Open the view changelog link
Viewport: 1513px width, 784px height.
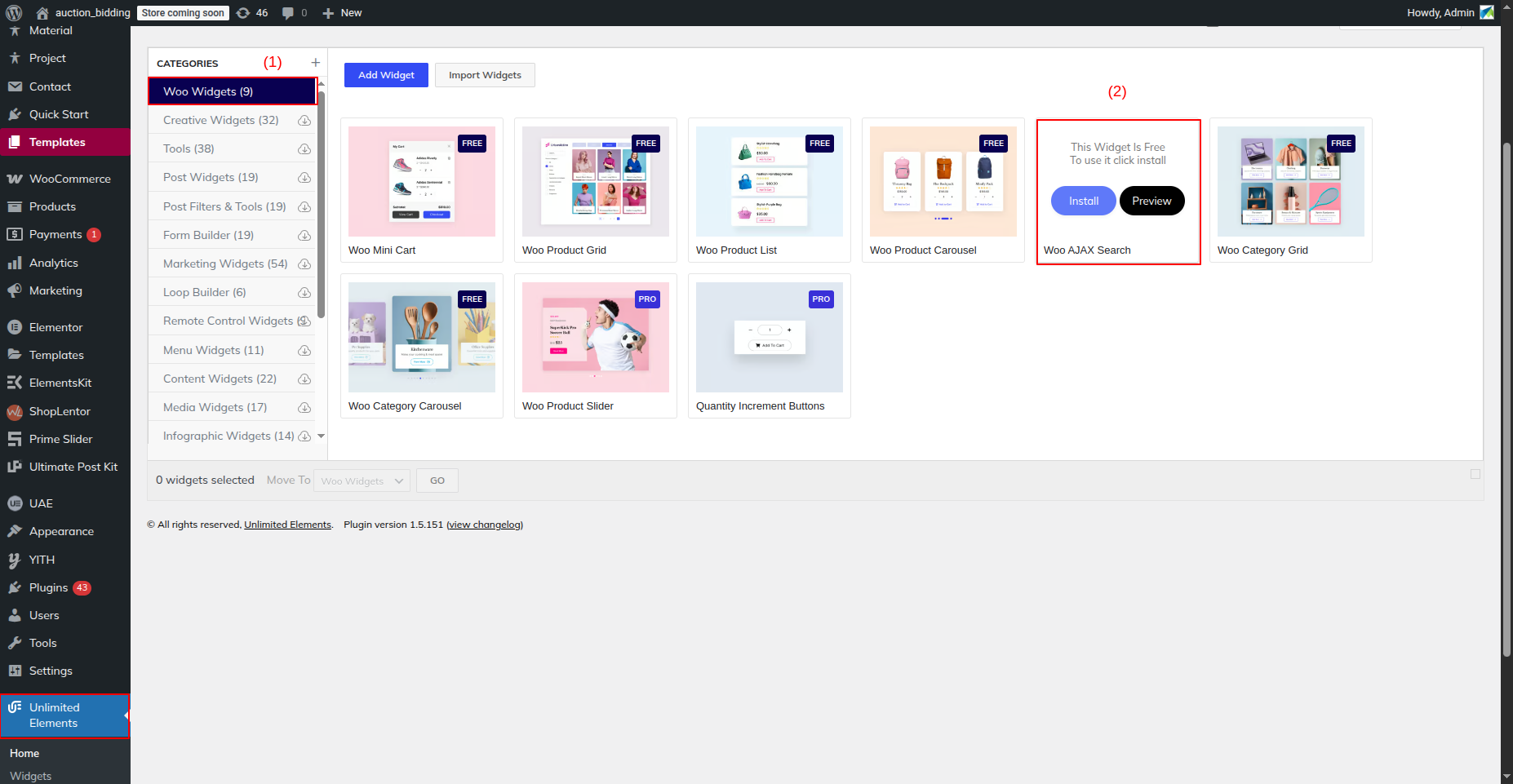point(485,525)
